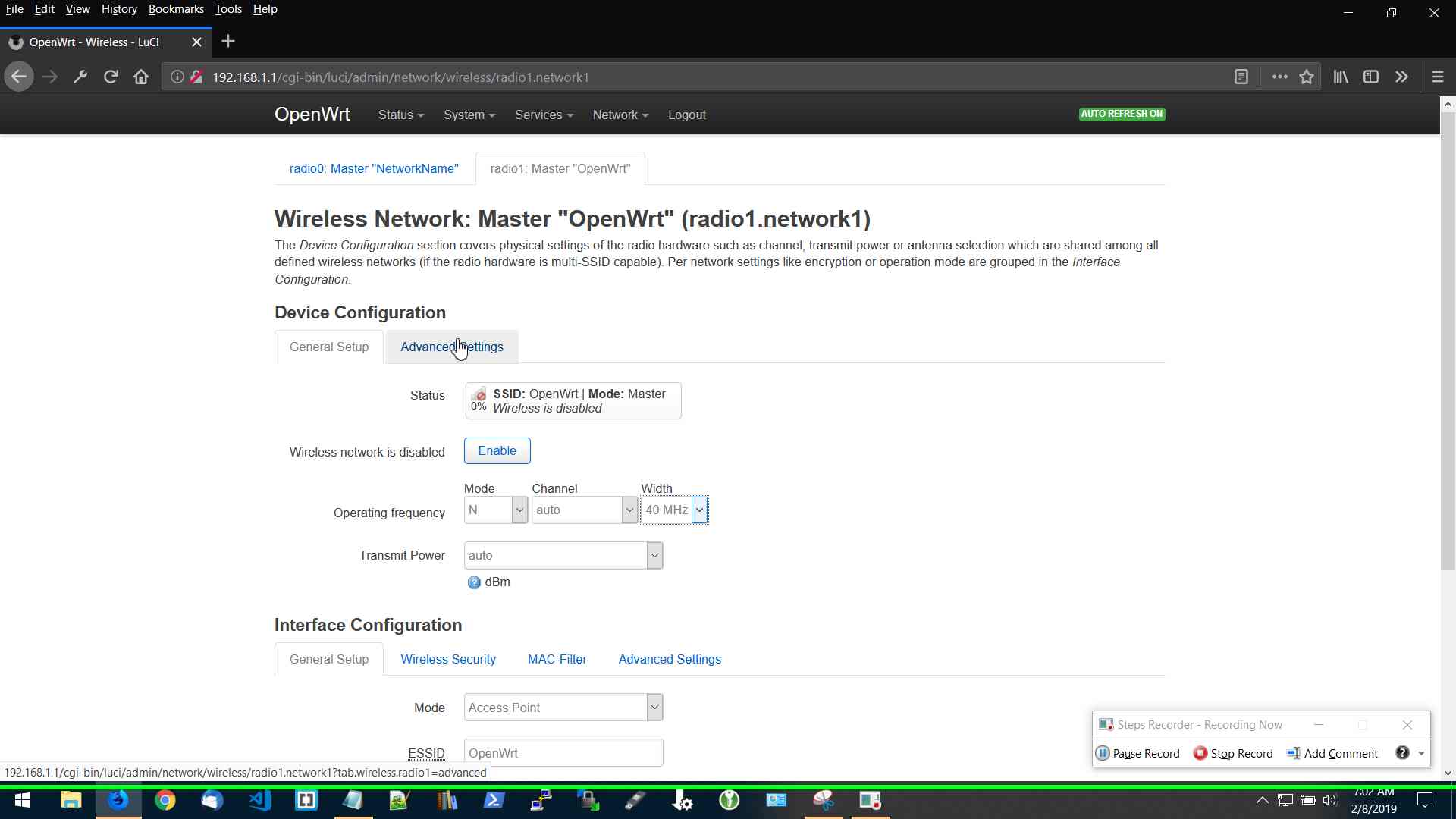The width and height of the screenshot is (1456, 819).
Task: Click the dBm help icon
Action: (x=474, y=582)
